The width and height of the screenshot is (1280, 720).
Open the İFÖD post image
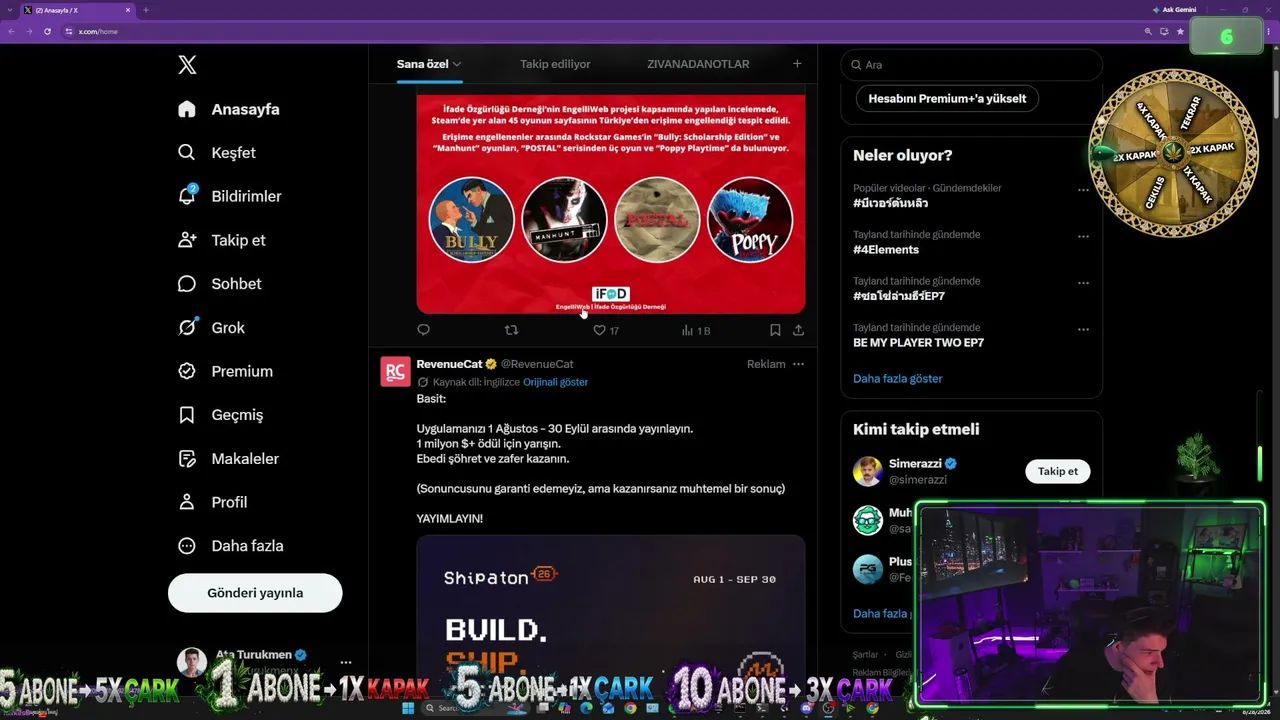pyautogui.click(x=611, y=204)
